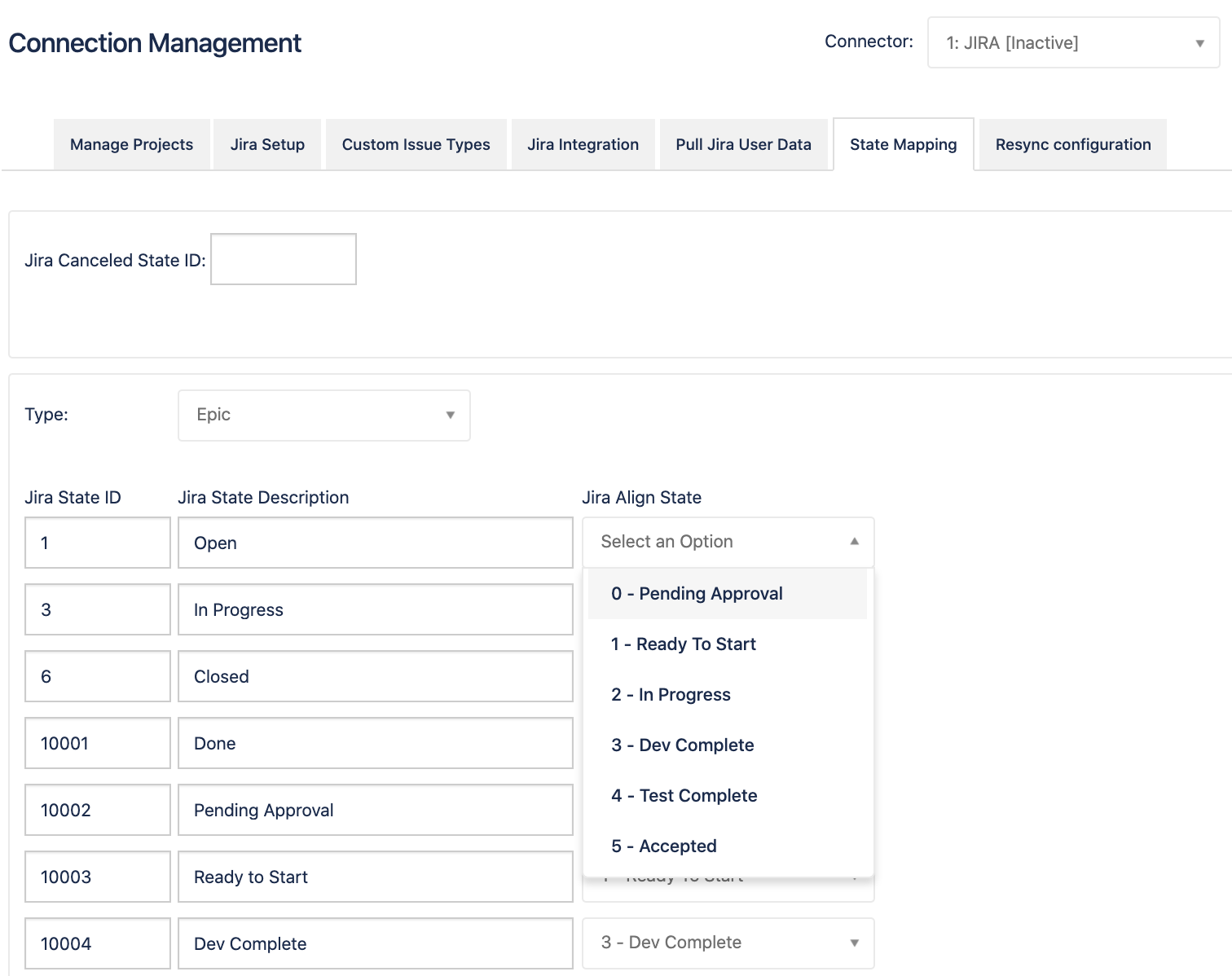Image resolution: width=1232 pixels, height=976 pixels.
Task: Click the In Progress description field
Action: click(x=376, y=609)
